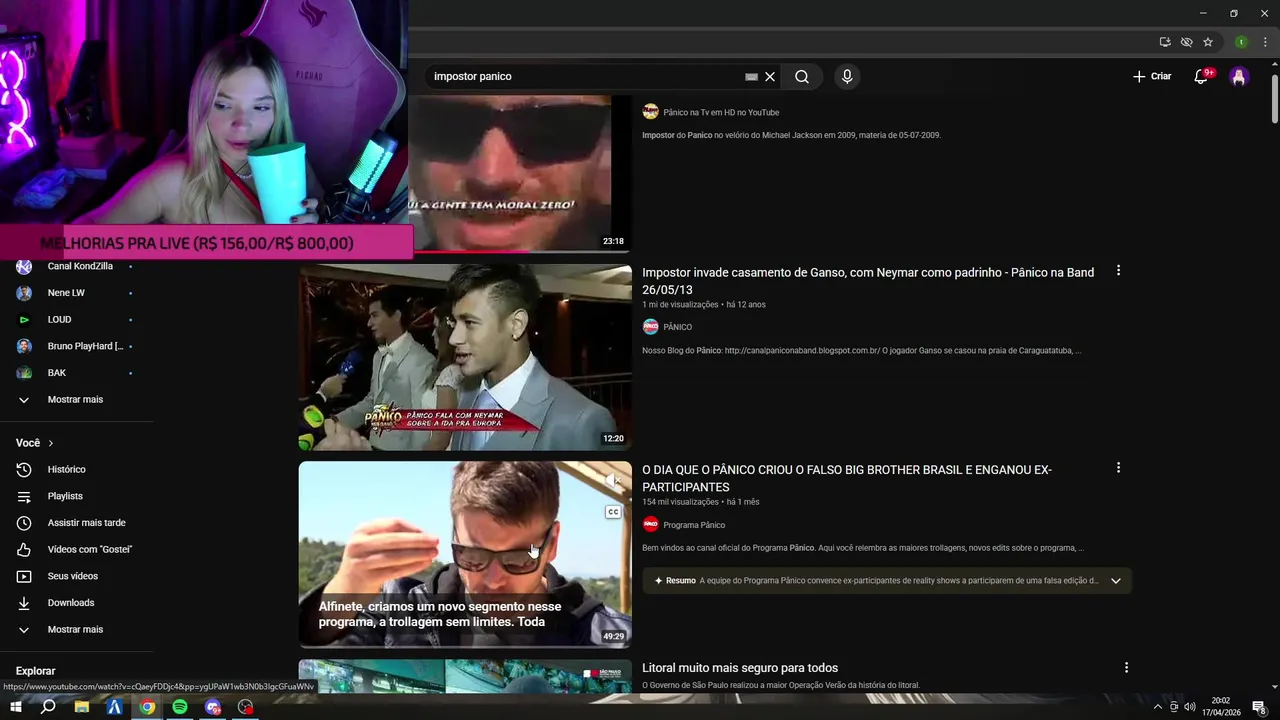The image size is (1280, 720).
Task: Open Discord from the taskbar
Action: click(213, 707)
